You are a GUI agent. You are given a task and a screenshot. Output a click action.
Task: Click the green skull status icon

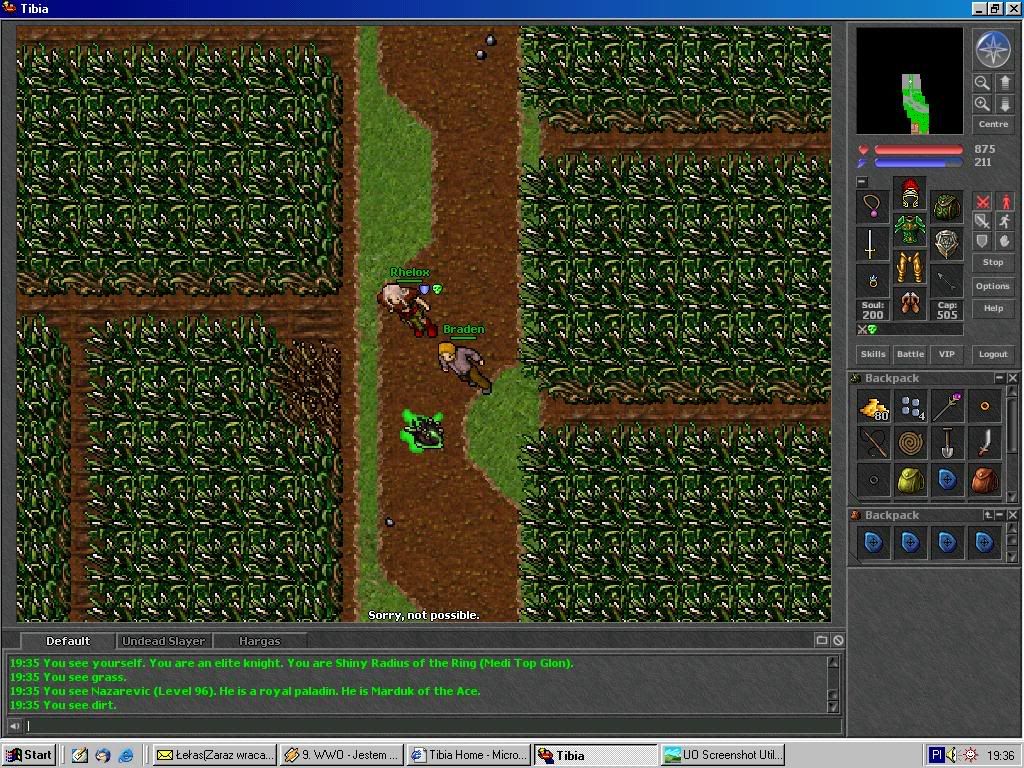pos(872,330)
